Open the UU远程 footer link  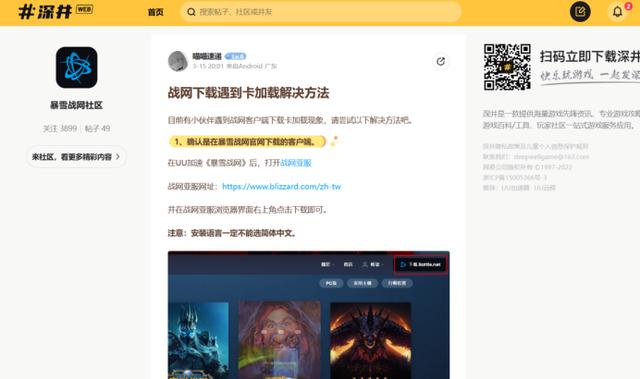(544, 188)
